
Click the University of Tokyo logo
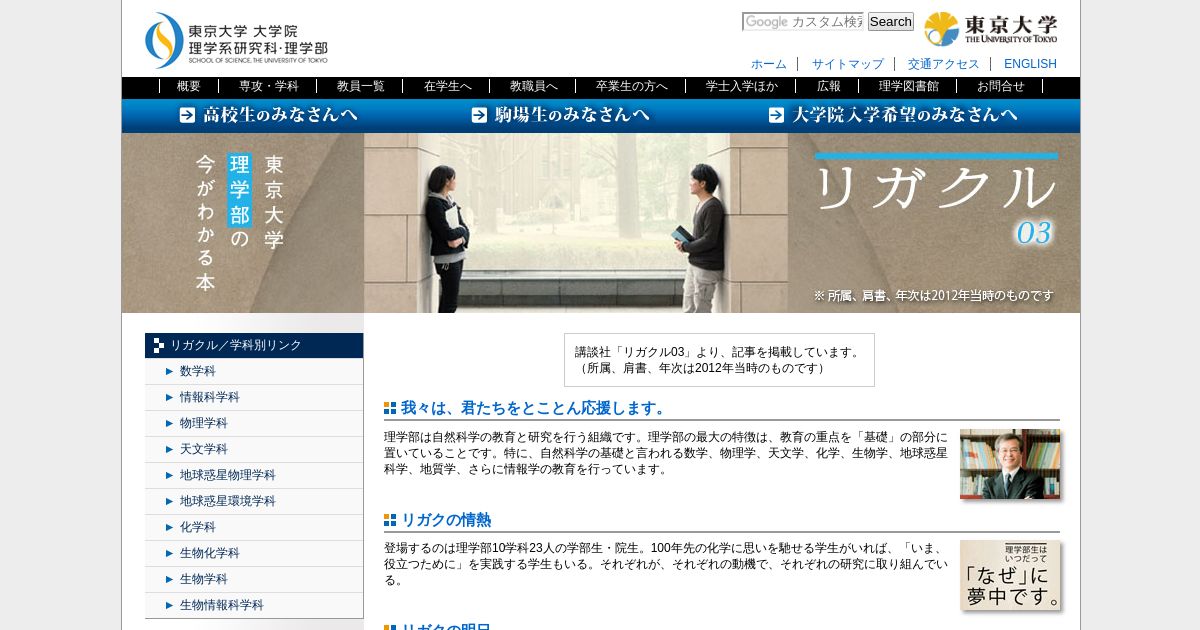coord(990,29)
